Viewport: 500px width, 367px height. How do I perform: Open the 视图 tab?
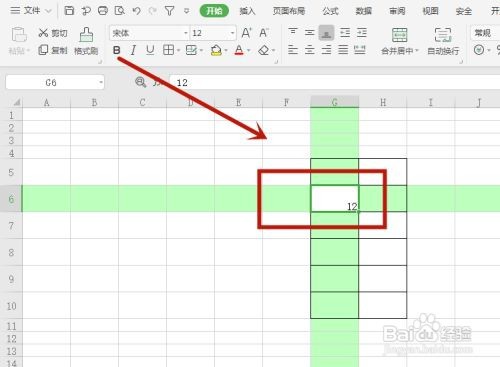430,11
